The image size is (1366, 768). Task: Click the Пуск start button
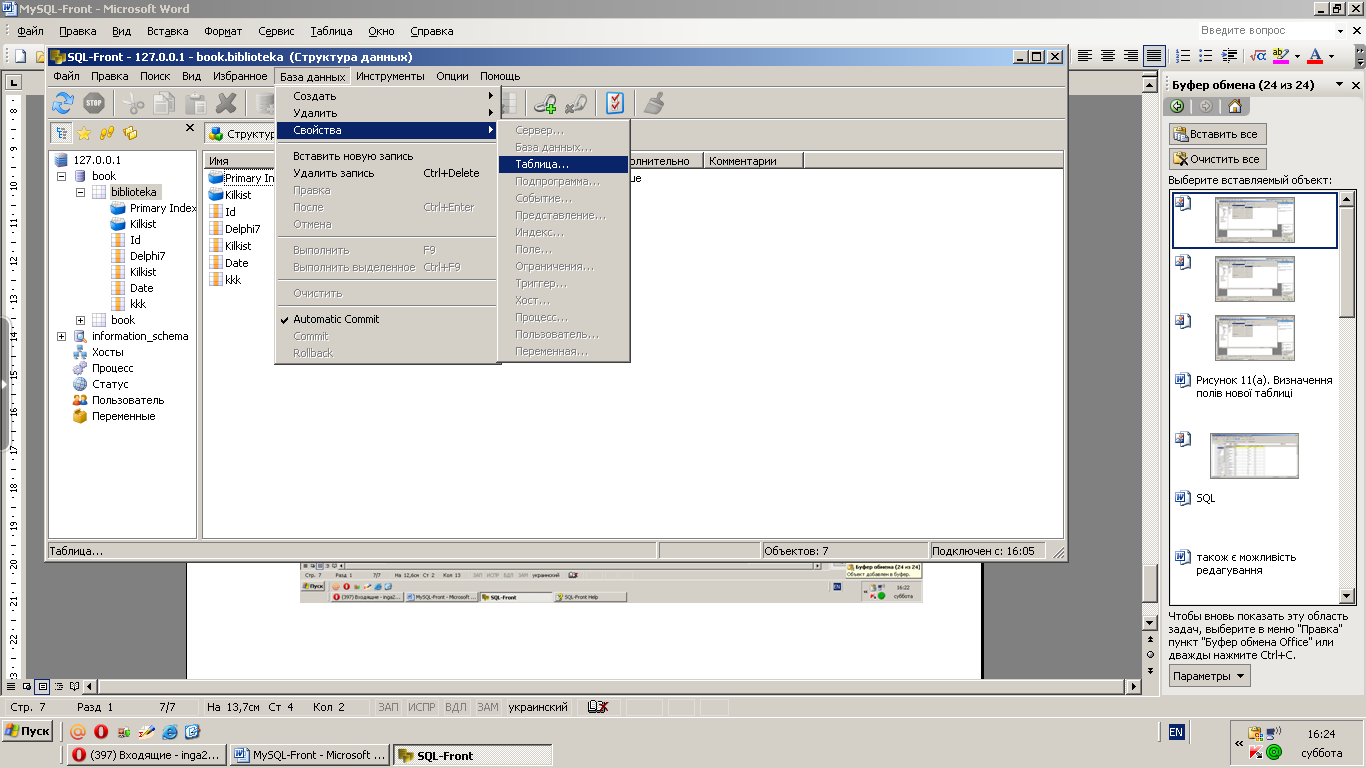pyautogui.click(x=28, y=731)
